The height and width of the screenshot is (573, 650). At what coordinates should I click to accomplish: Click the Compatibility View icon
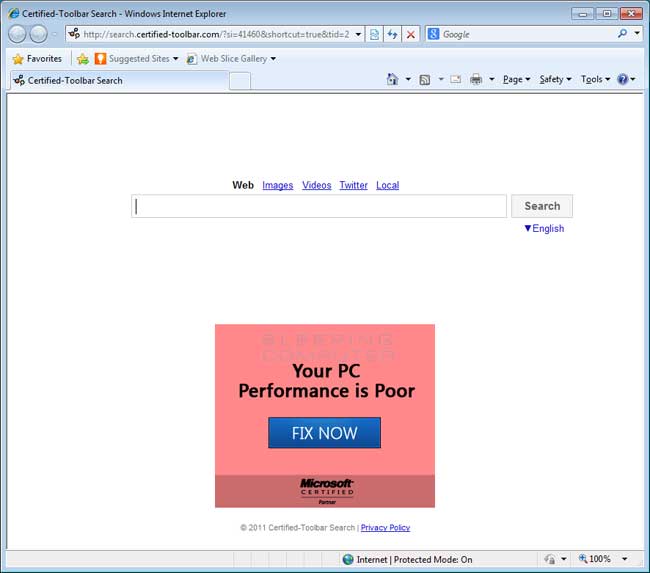(x=374, y=34)
